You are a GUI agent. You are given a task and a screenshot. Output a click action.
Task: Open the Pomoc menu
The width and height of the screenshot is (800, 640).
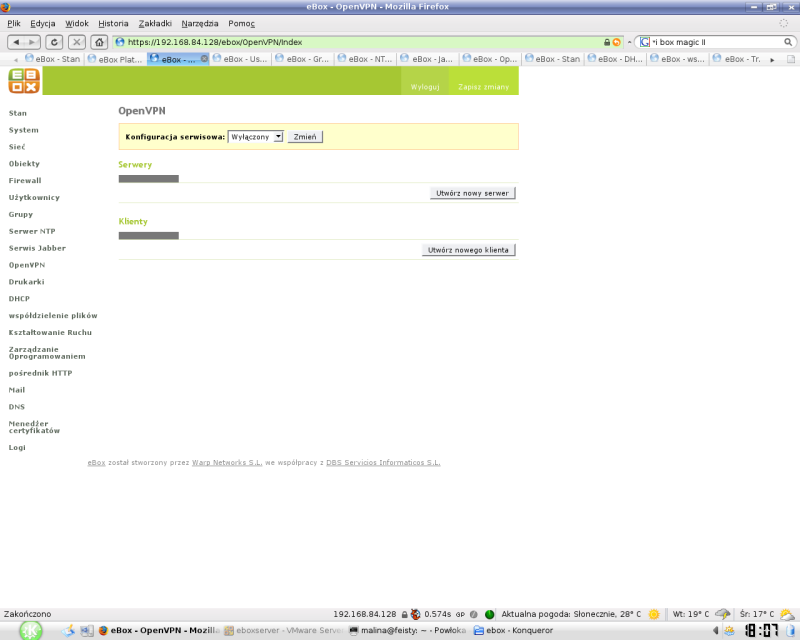241,23
